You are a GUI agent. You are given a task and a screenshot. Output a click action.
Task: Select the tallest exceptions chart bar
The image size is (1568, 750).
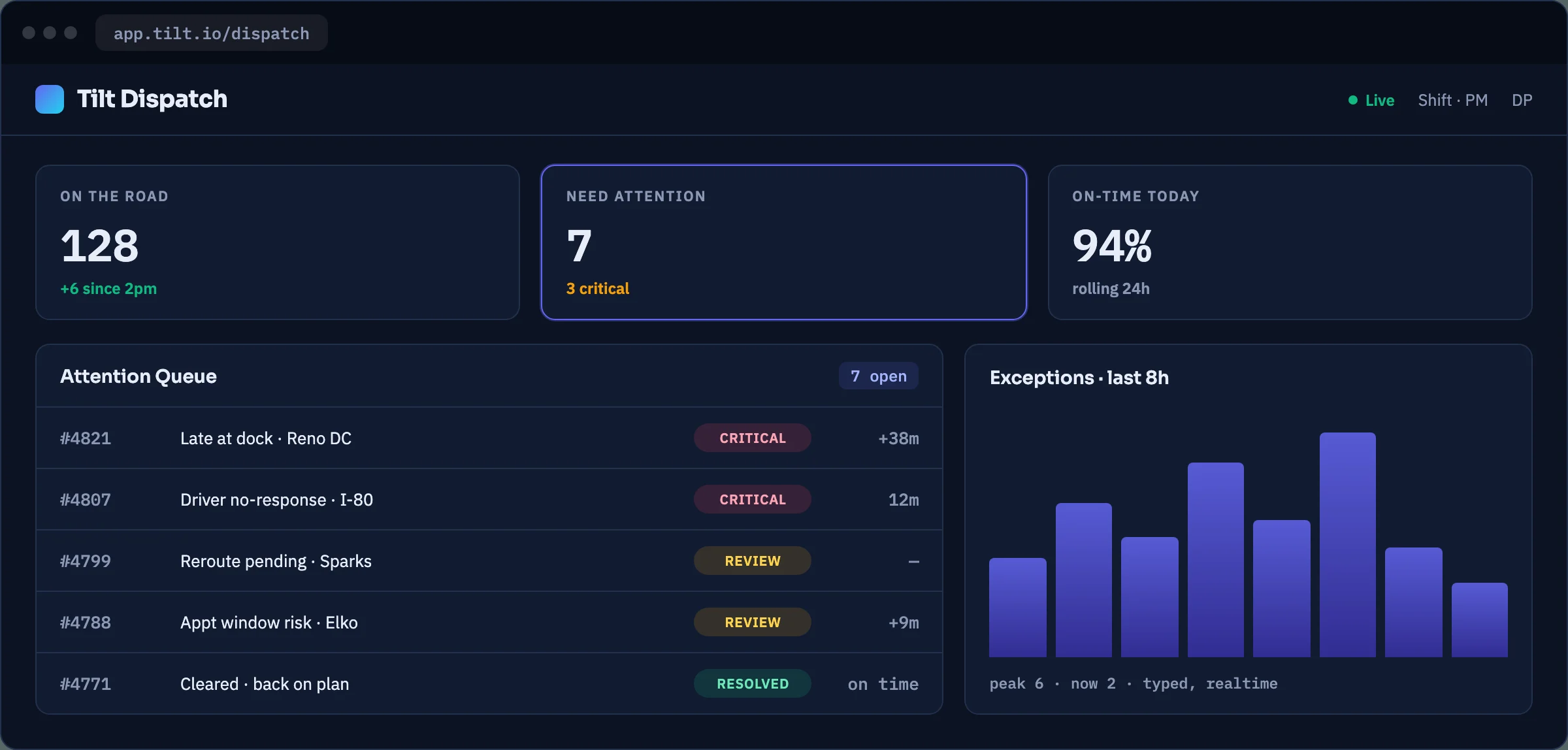point(1348,545)
